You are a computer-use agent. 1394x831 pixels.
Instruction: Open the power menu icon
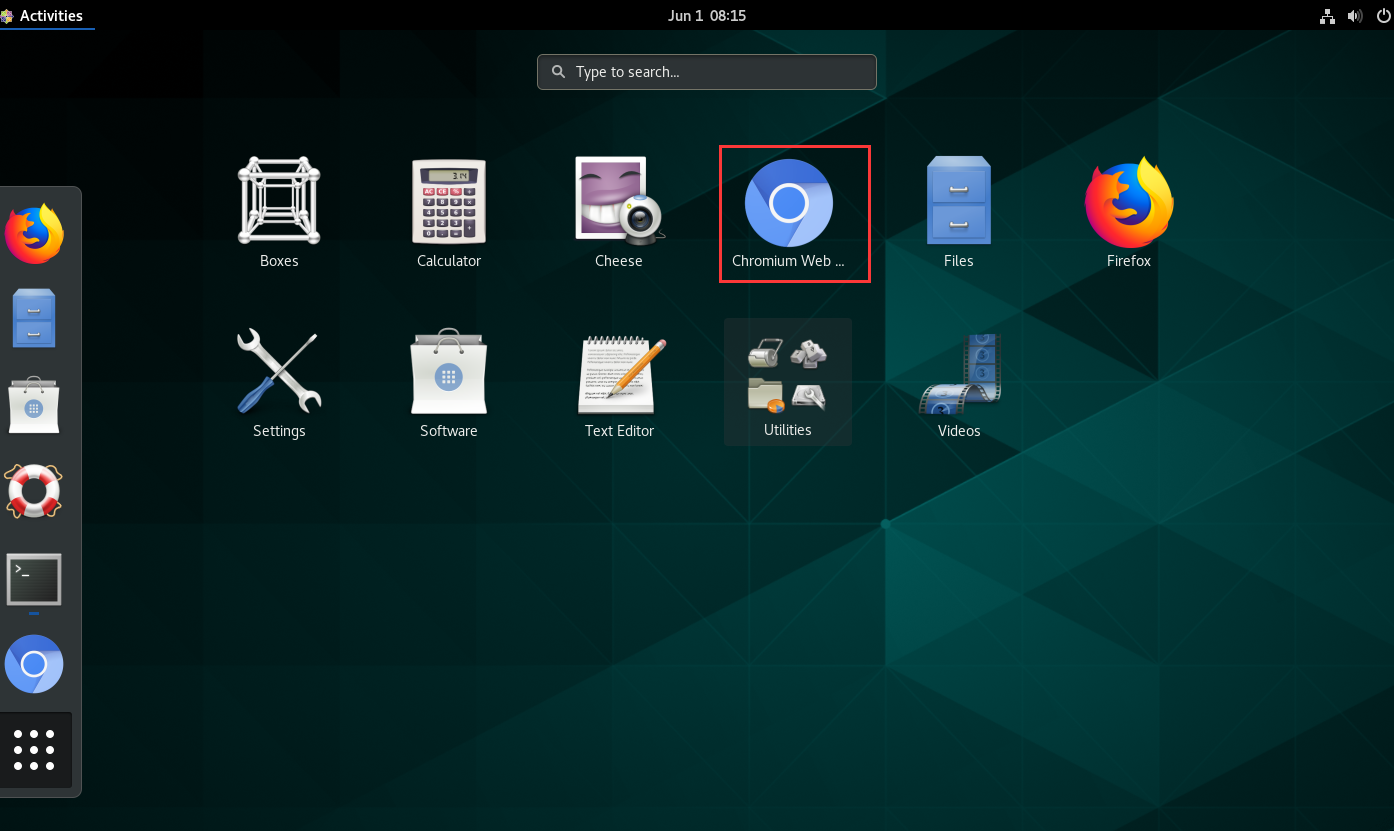point(1383,16)
